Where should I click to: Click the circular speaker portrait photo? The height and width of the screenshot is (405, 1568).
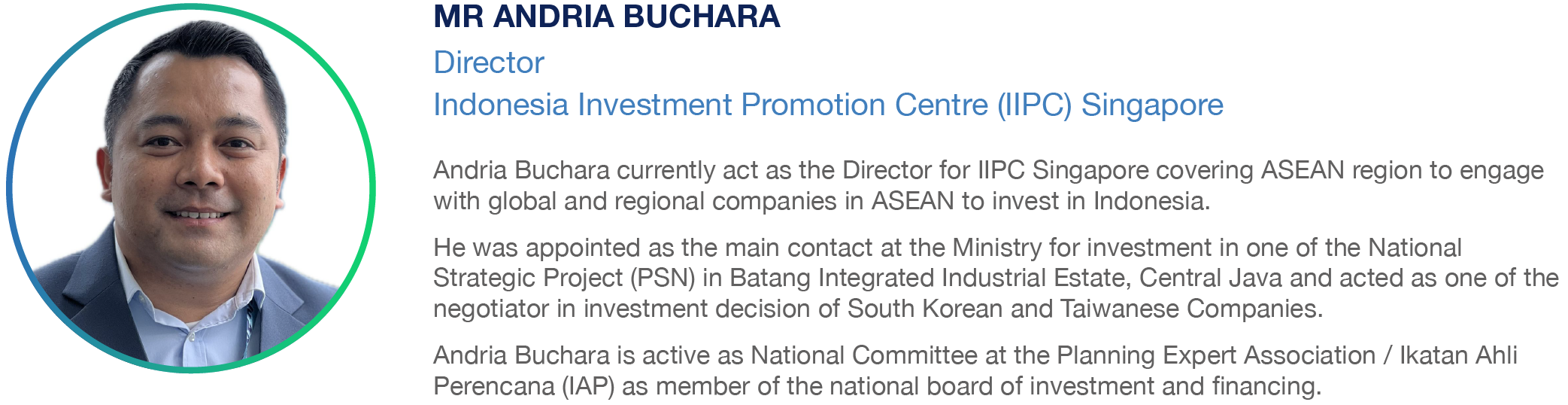coord(191,188)
